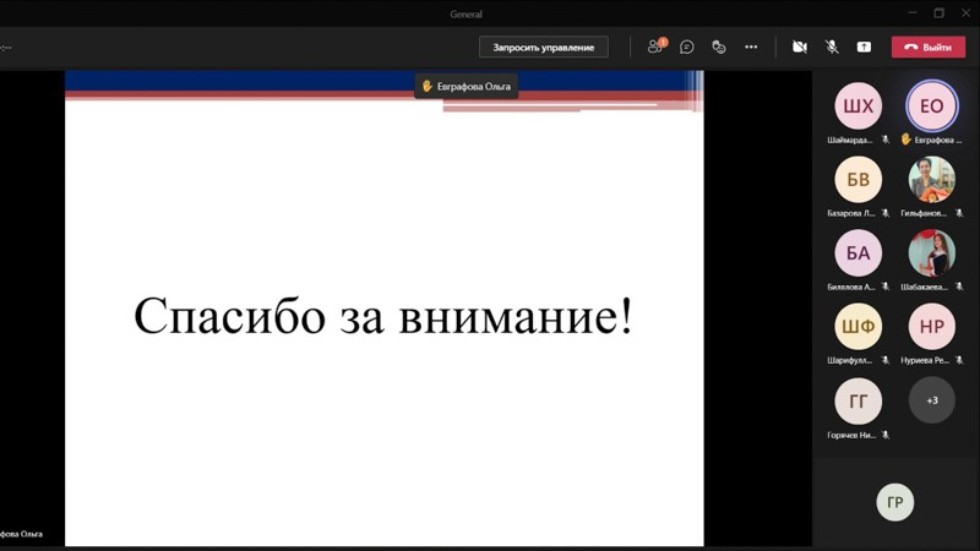This screenshot has width=980, height=551.
Task: Click the НР participant avatar
Action: 931,326
